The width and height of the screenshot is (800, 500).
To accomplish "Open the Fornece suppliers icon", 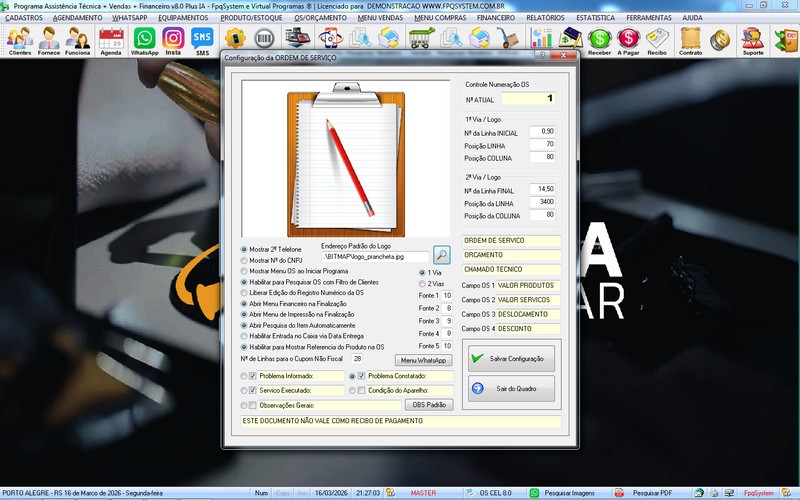I will pyautogui.click(x=48, y=40).
